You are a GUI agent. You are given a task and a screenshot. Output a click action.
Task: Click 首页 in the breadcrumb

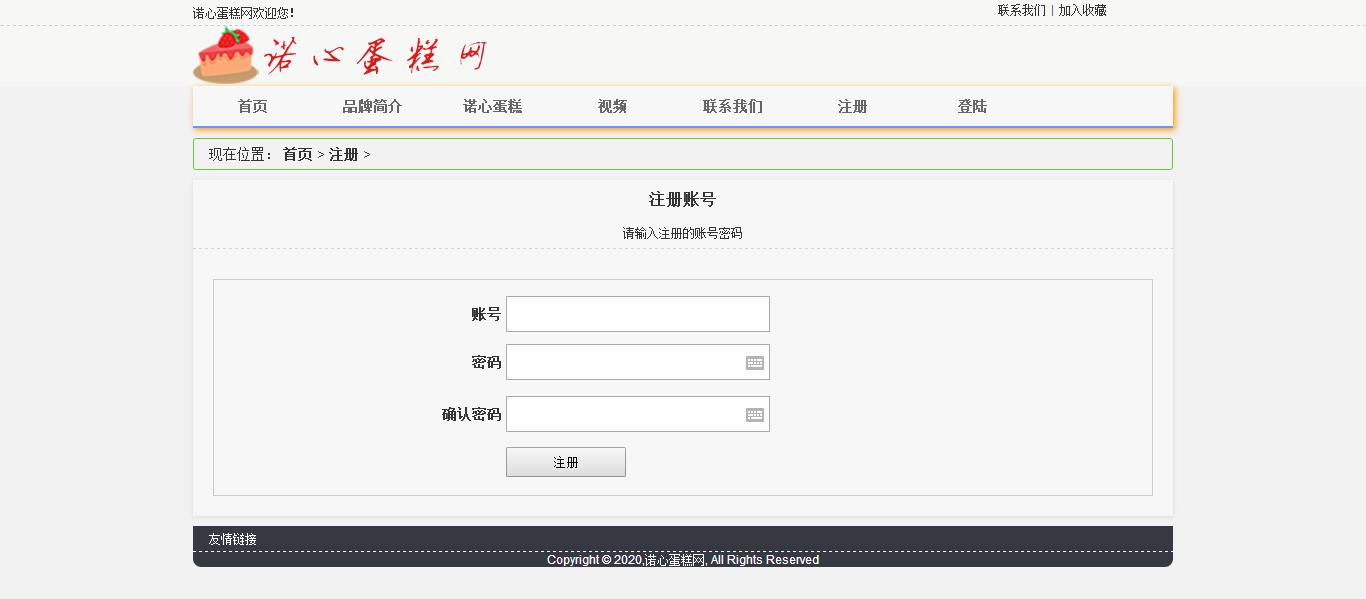(x=297, y=155)
